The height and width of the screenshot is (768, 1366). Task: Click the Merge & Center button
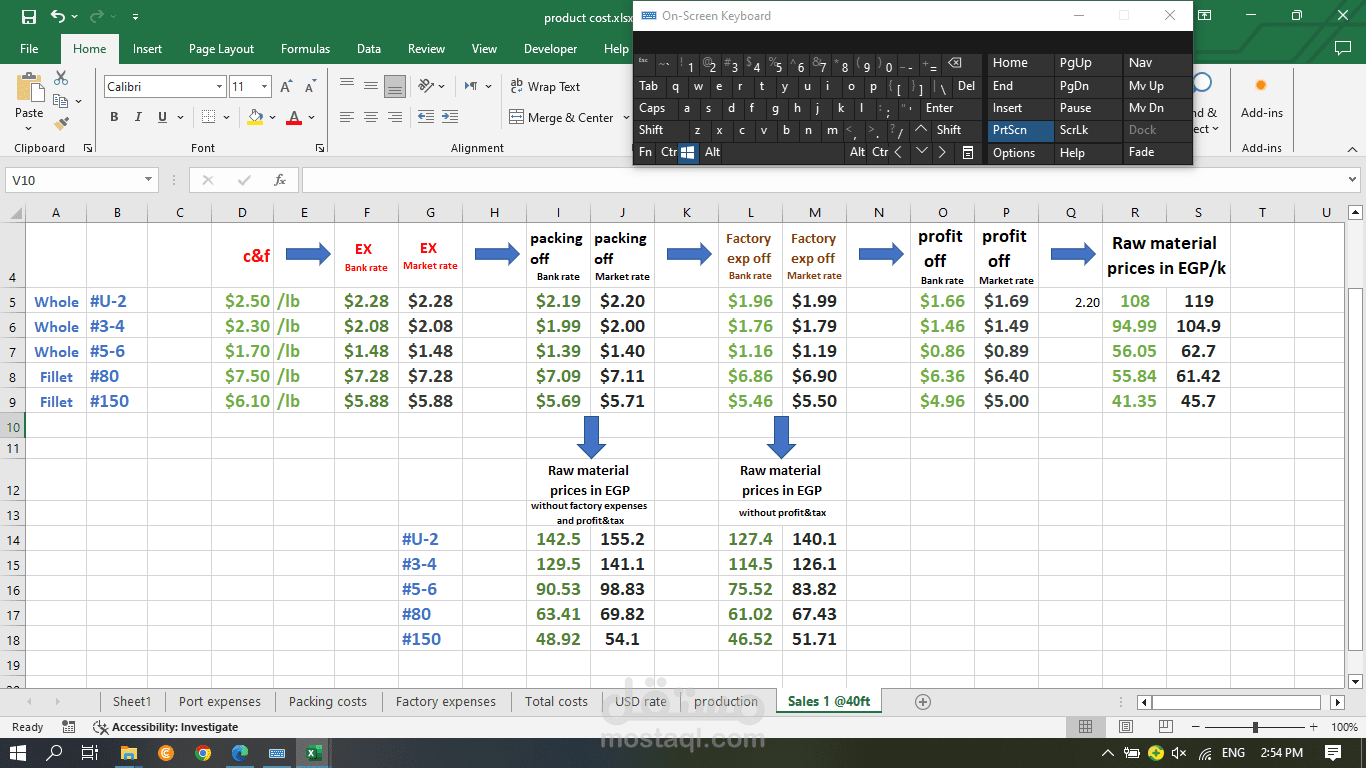(x=561, y=117)
